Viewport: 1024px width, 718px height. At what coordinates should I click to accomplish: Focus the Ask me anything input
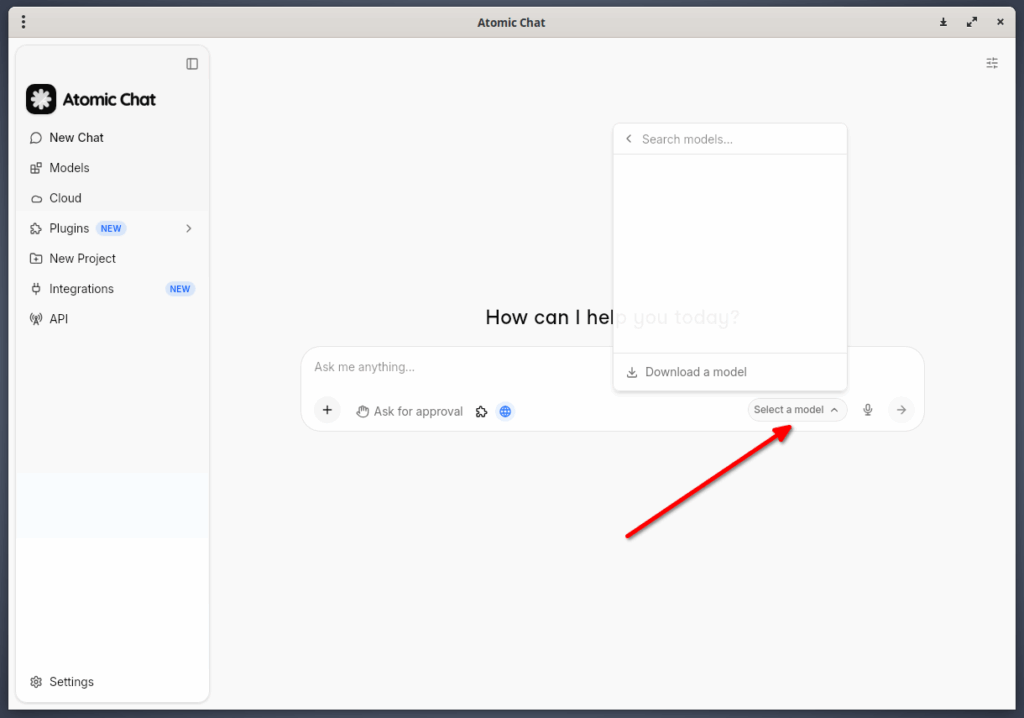[x=612, y=367]
